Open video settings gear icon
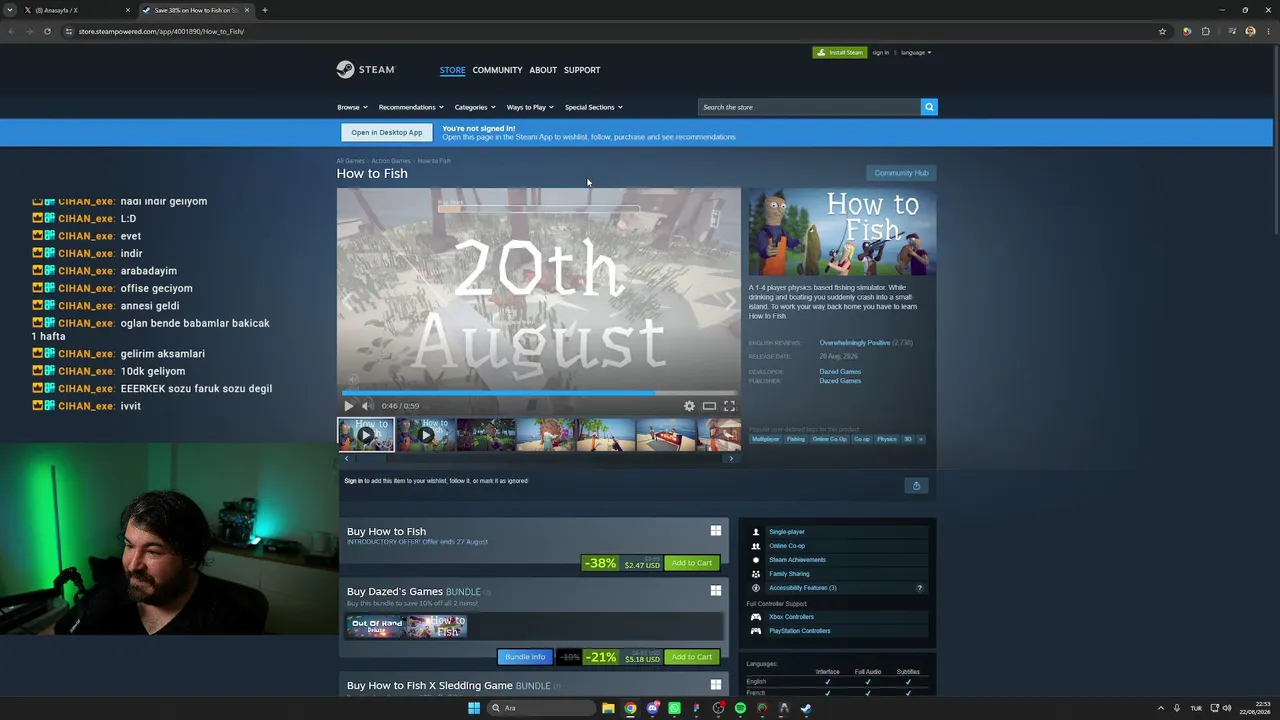This screenshot has width=1280, height=720. tap(689, 406)
